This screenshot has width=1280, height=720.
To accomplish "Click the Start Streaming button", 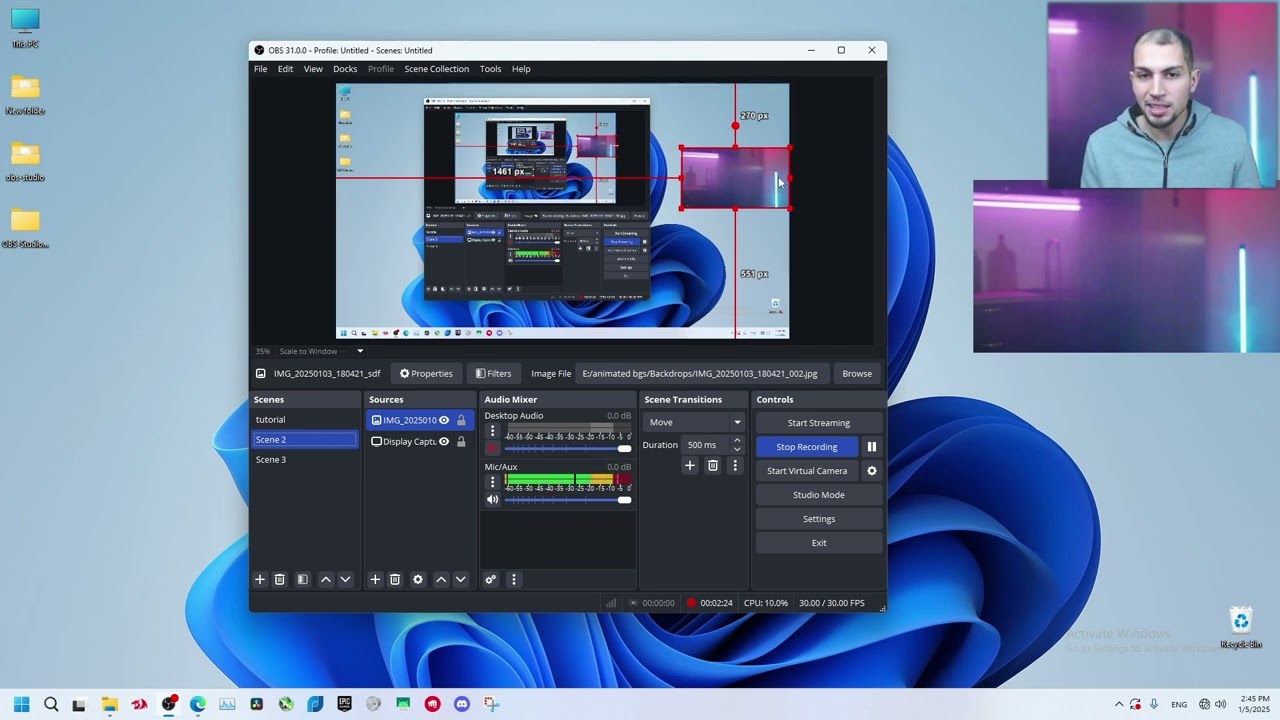I will [x=818, y=423].
